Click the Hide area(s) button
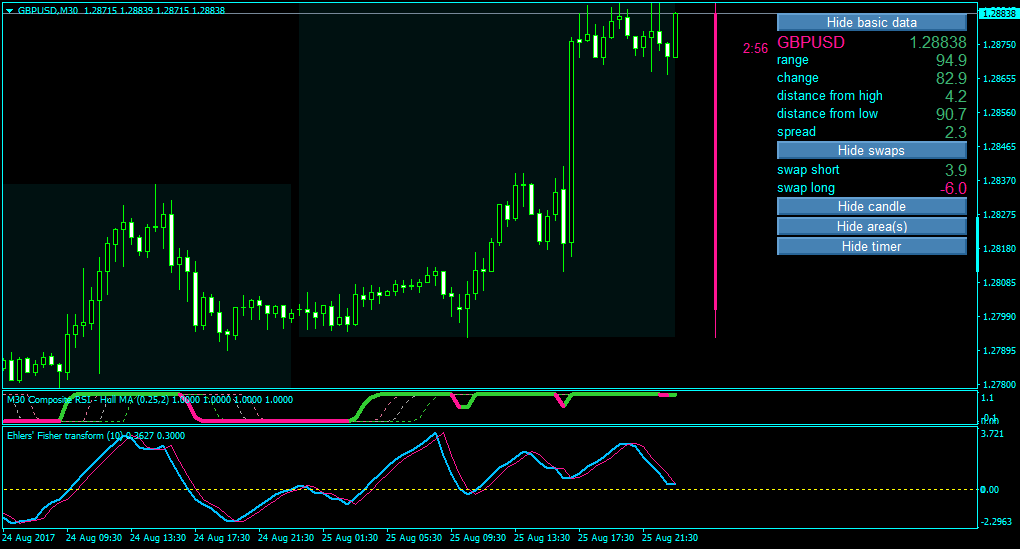Viewport: 1020px width, 549px height. point(872,226)
